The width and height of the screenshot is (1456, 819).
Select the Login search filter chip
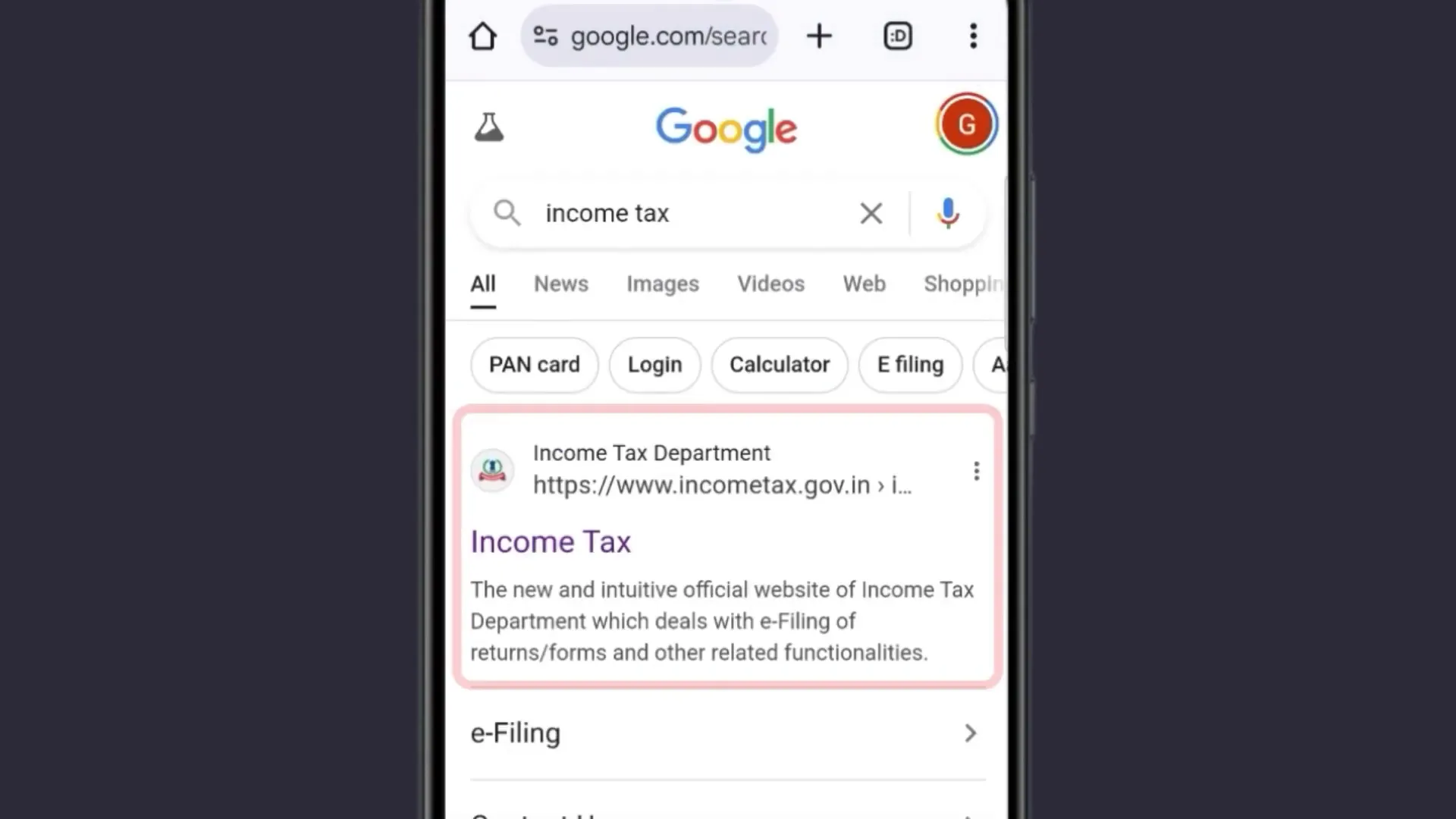point(655,364)
